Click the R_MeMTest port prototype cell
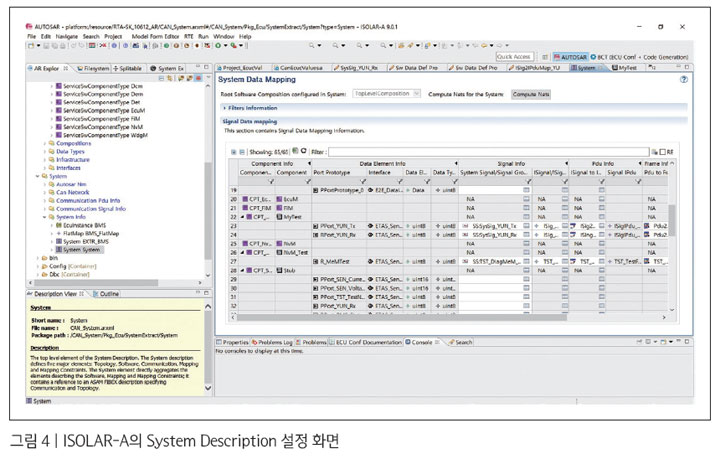This screenshot has width=720, height=459. pyautogui.click(x=339, y=262)
